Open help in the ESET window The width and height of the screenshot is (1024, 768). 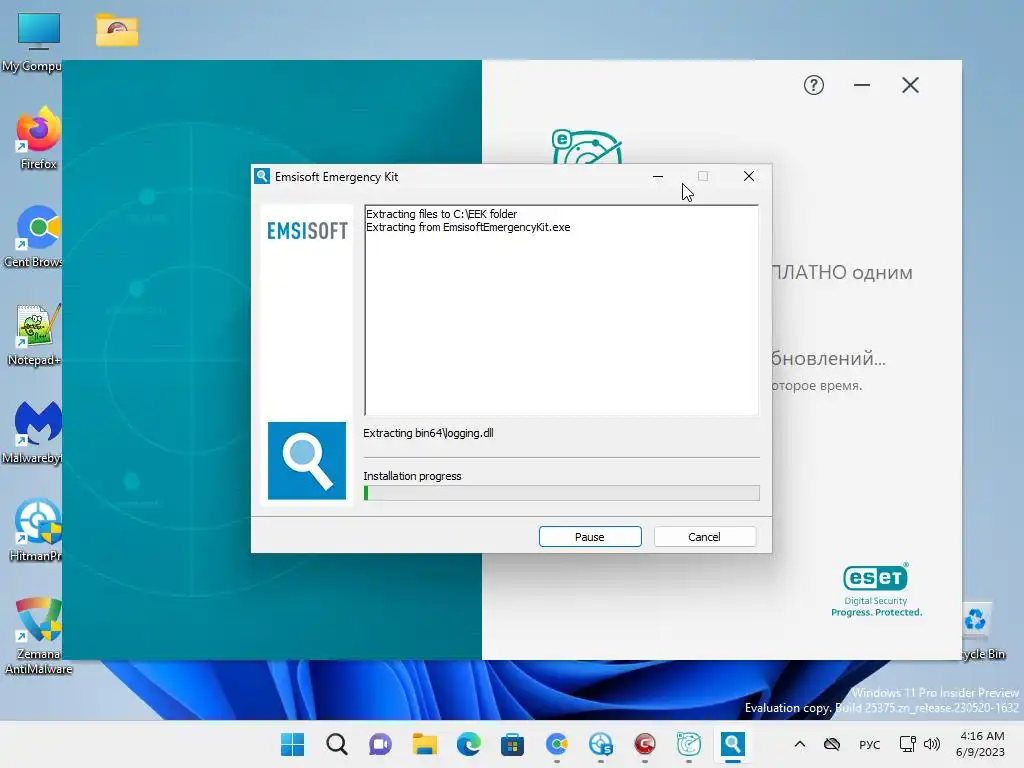tap(814, 85)
